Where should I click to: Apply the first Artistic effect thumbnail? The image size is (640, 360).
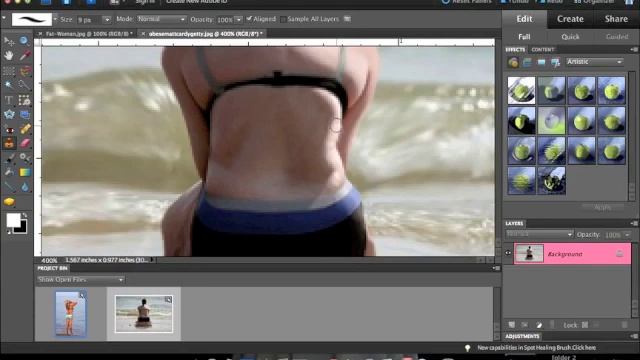coord(521,90)
